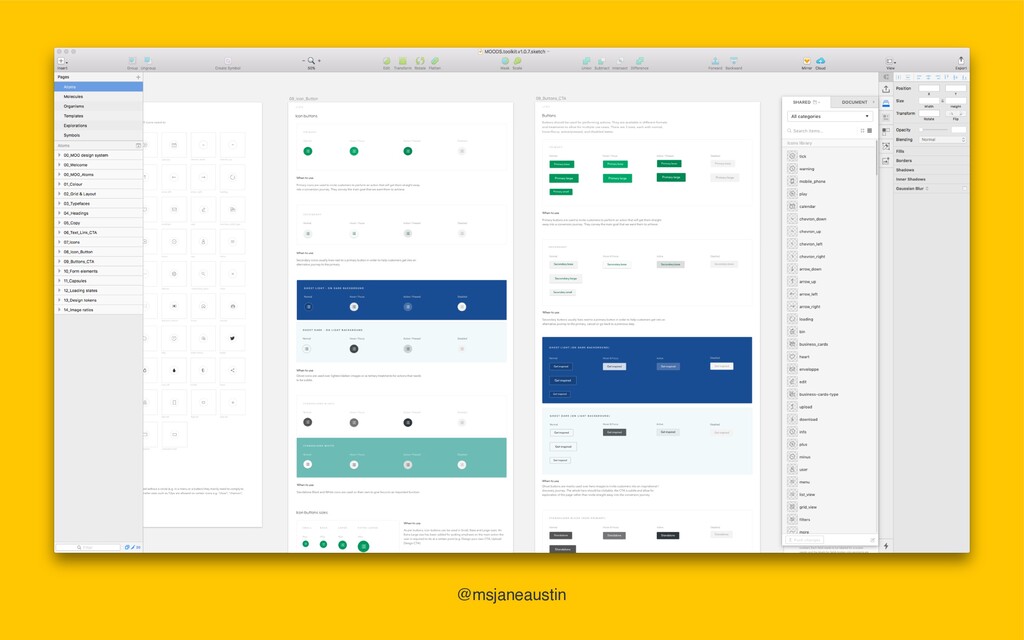Open the View options in toolbar
Image resolution: width=1024 pixels, height=640 pixels.
click(889, 62)
